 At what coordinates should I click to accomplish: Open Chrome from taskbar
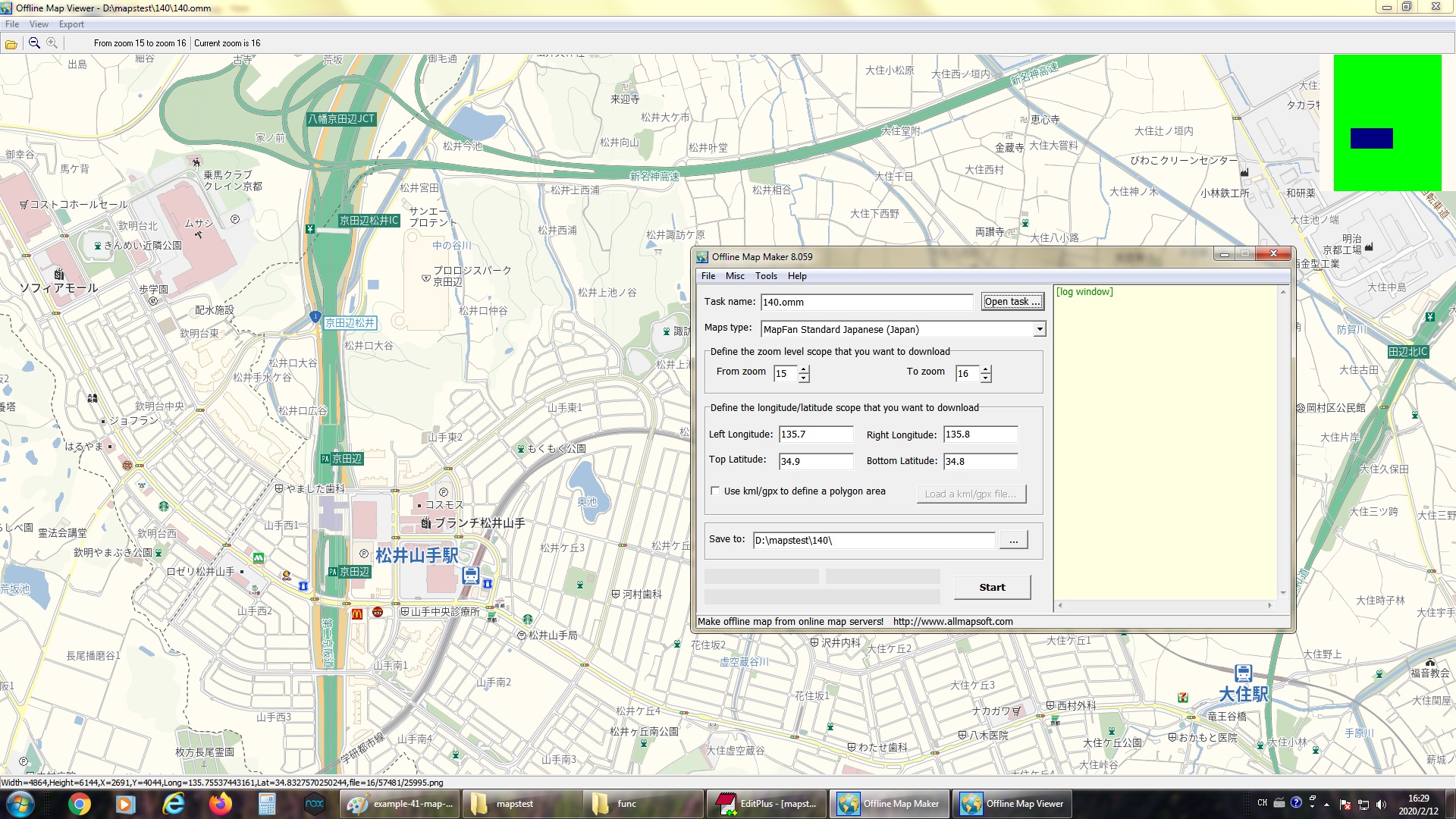(x=79, y=804)
